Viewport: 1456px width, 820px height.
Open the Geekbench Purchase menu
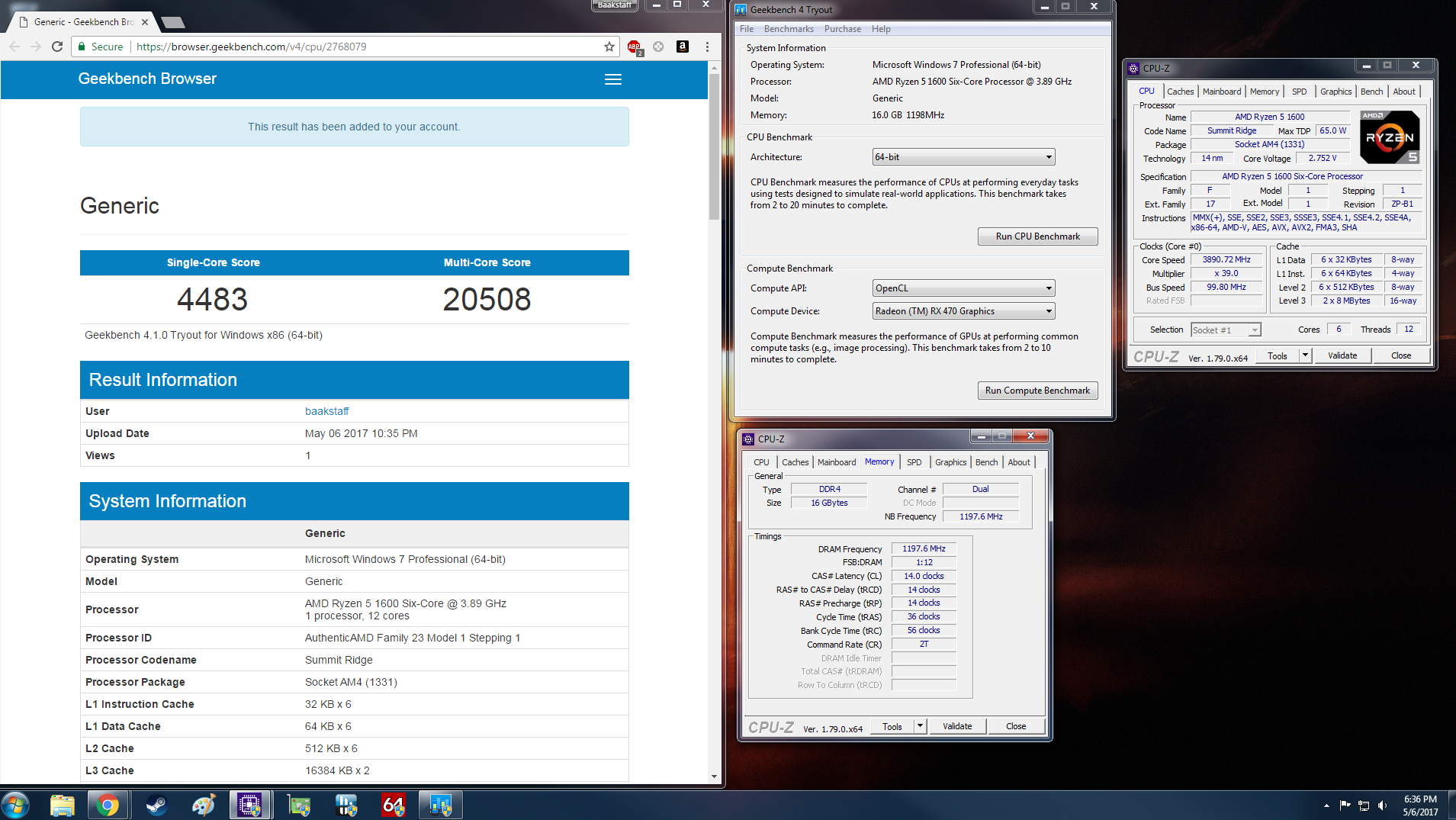[843, 29]
